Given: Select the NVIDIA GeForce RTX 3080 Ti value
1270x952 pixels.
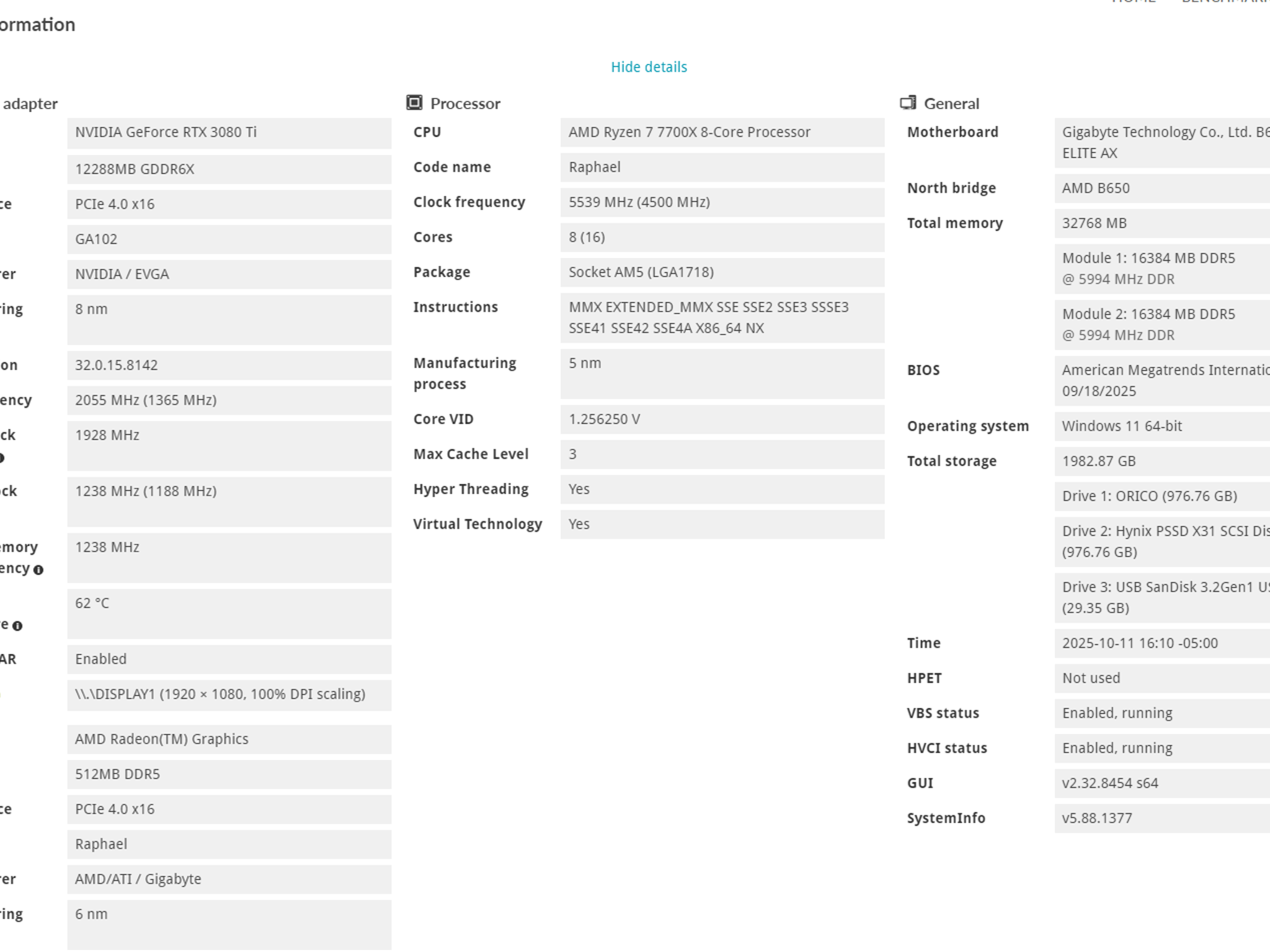Looking at the screenshot, I should pyautogui.click(x=229, y=133).
